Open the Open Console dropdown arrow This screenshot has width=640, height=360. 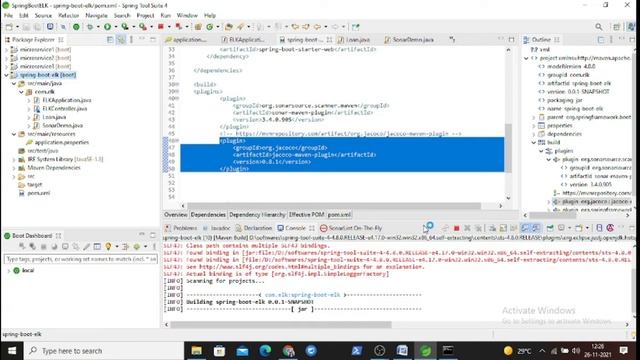pyautogui.click(x=587, y=228)
